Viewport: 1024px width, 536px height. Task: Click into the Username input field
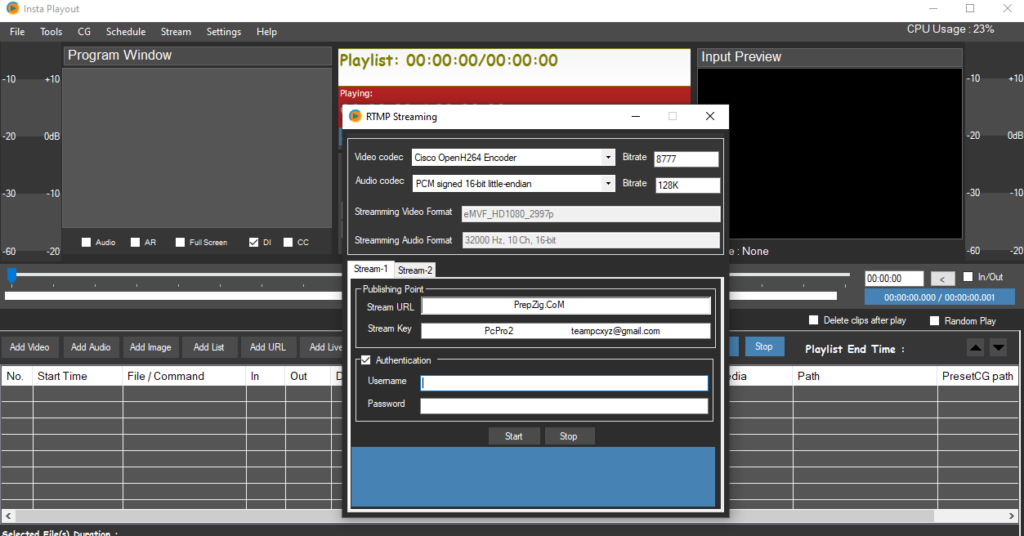[564, 382]
